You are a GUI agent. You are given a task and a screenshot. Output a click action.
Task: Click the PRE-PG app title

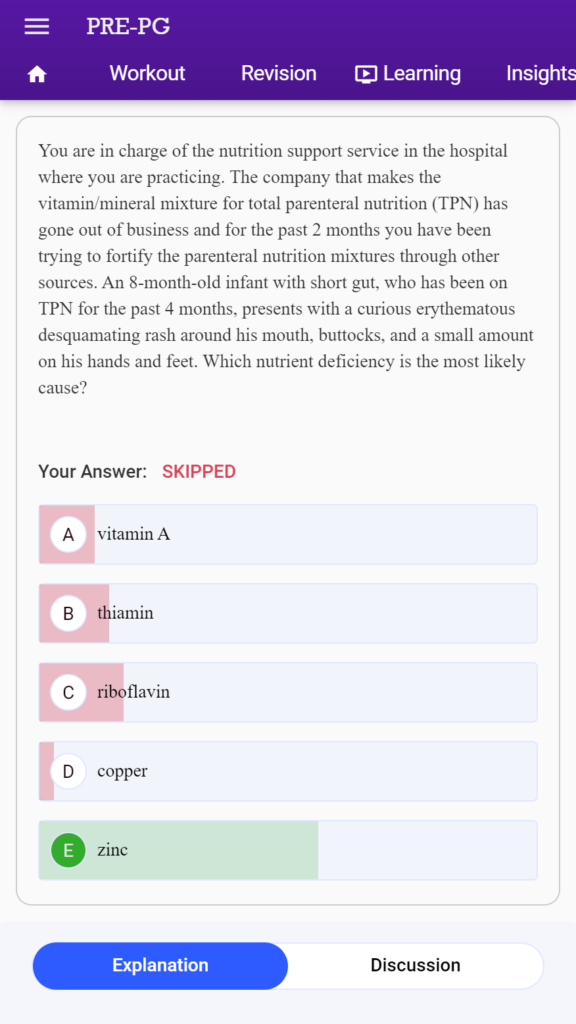(128, 26)
